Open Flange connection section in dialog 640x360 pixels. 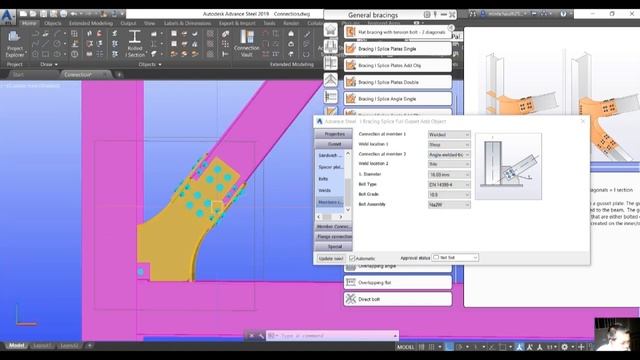click(334, 237)
